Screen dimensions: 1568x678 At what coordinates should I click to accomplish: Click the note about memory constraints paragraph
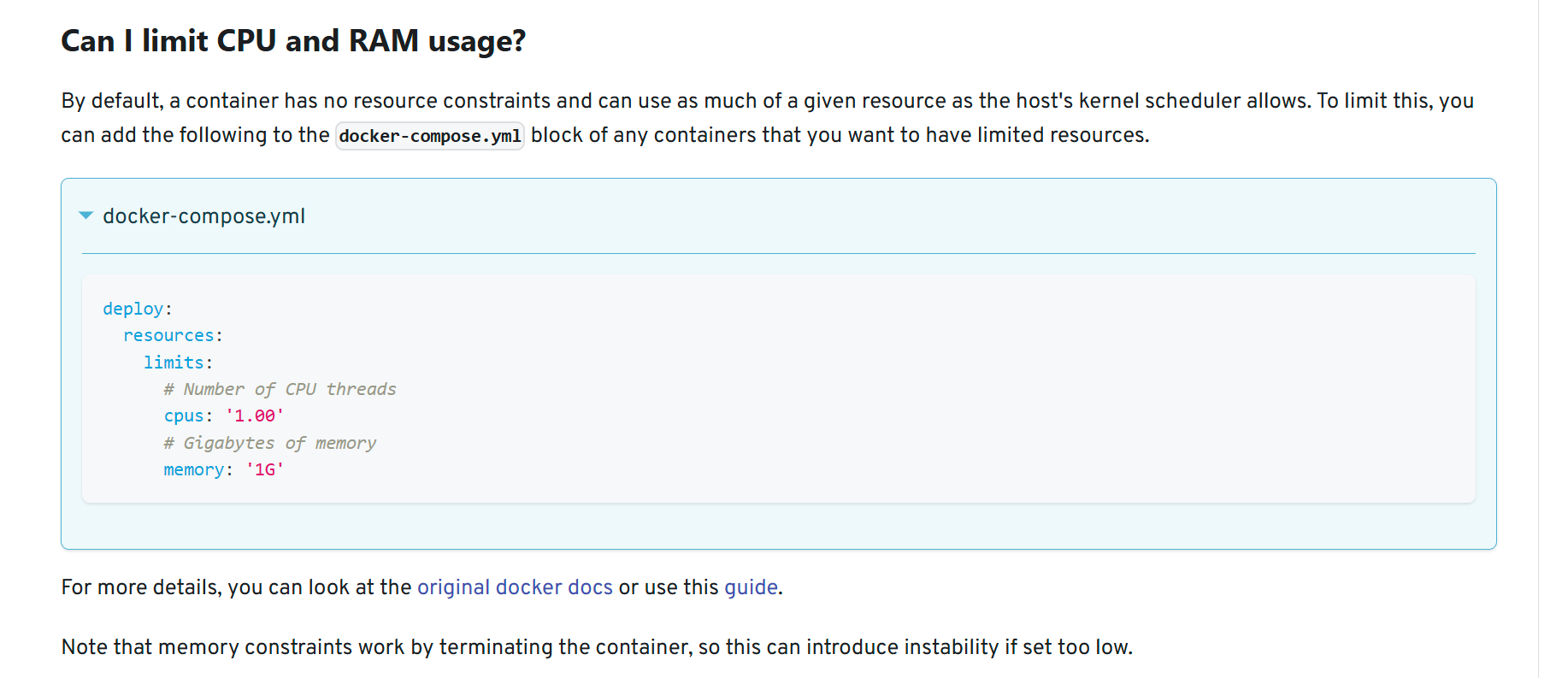pyautogui.click(x=597, y=647)
